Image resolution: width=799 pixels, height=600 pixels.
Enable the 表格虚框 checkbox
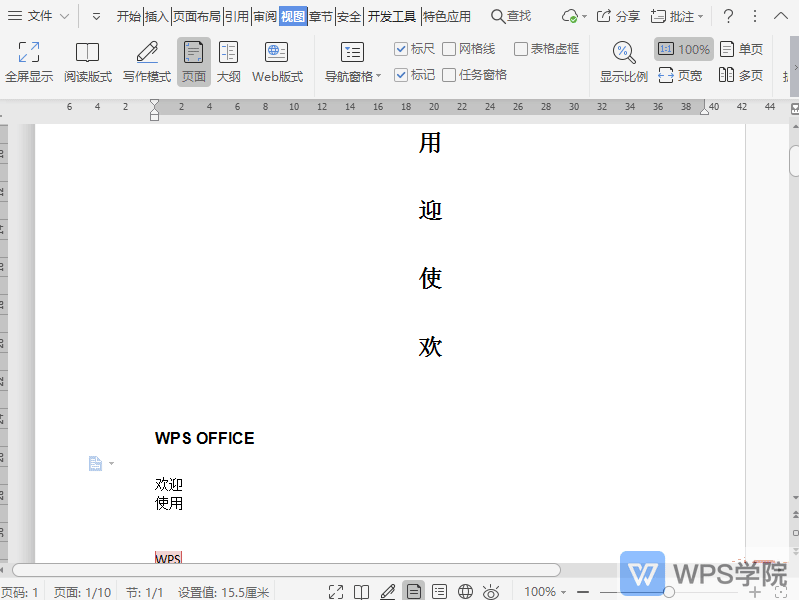pyautogui.click(x=521, y=49)
